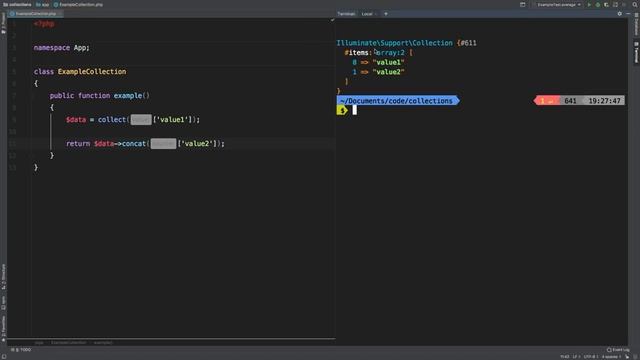Toggle the Terminal tool window button on right sidebar

(636, 52)
